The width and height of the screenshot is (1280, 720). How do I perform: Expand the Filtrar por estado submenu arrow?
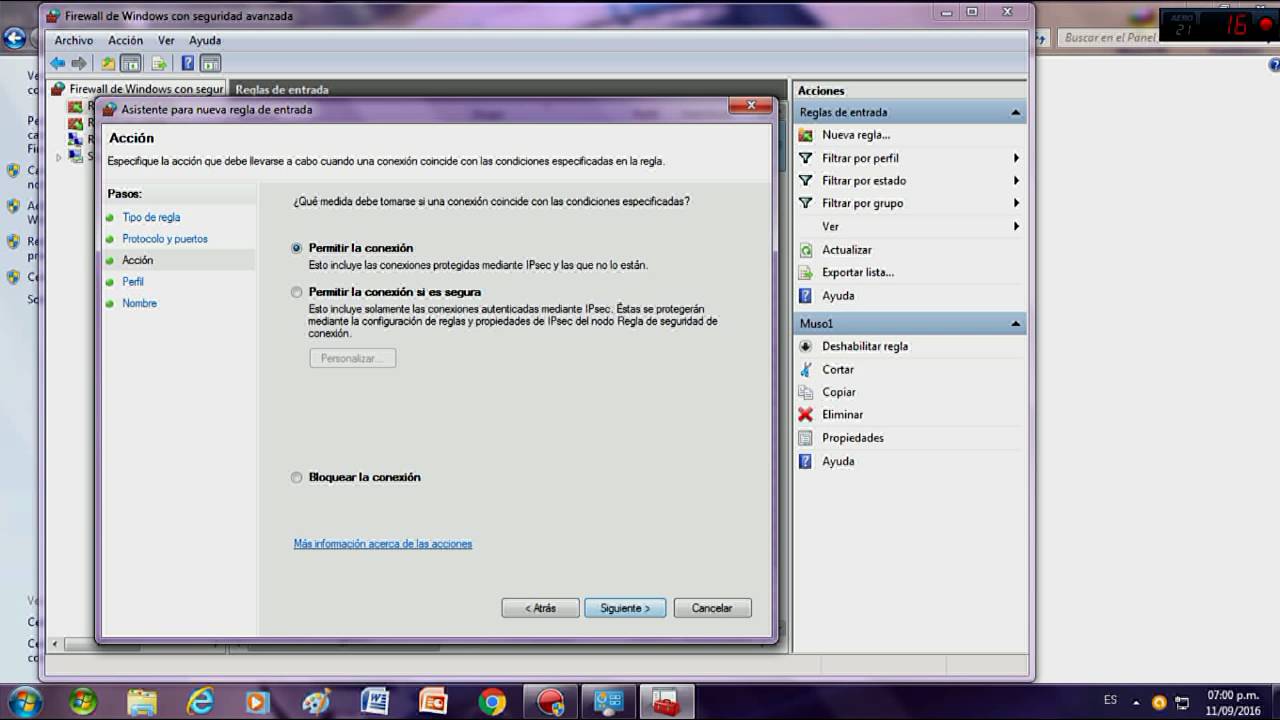pyautogui.click(x=1016, y=181)
